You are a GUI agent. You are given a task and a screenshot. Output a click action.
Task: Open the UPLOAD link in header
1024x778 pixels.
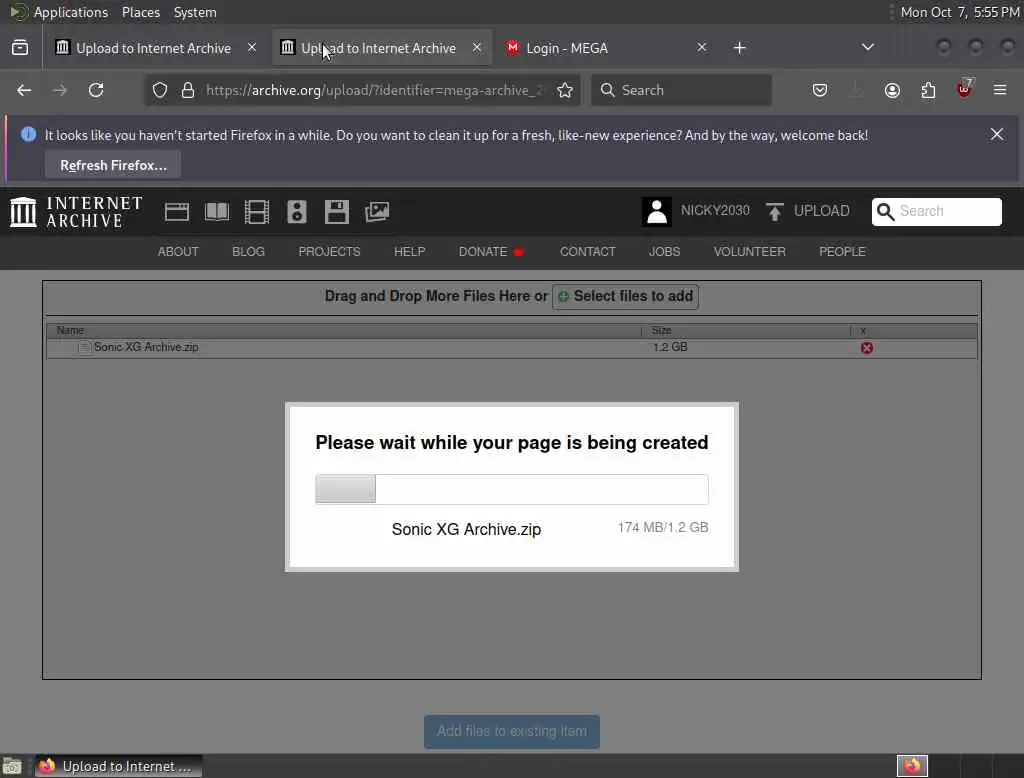pyautogui.click(x=822, y=211)
